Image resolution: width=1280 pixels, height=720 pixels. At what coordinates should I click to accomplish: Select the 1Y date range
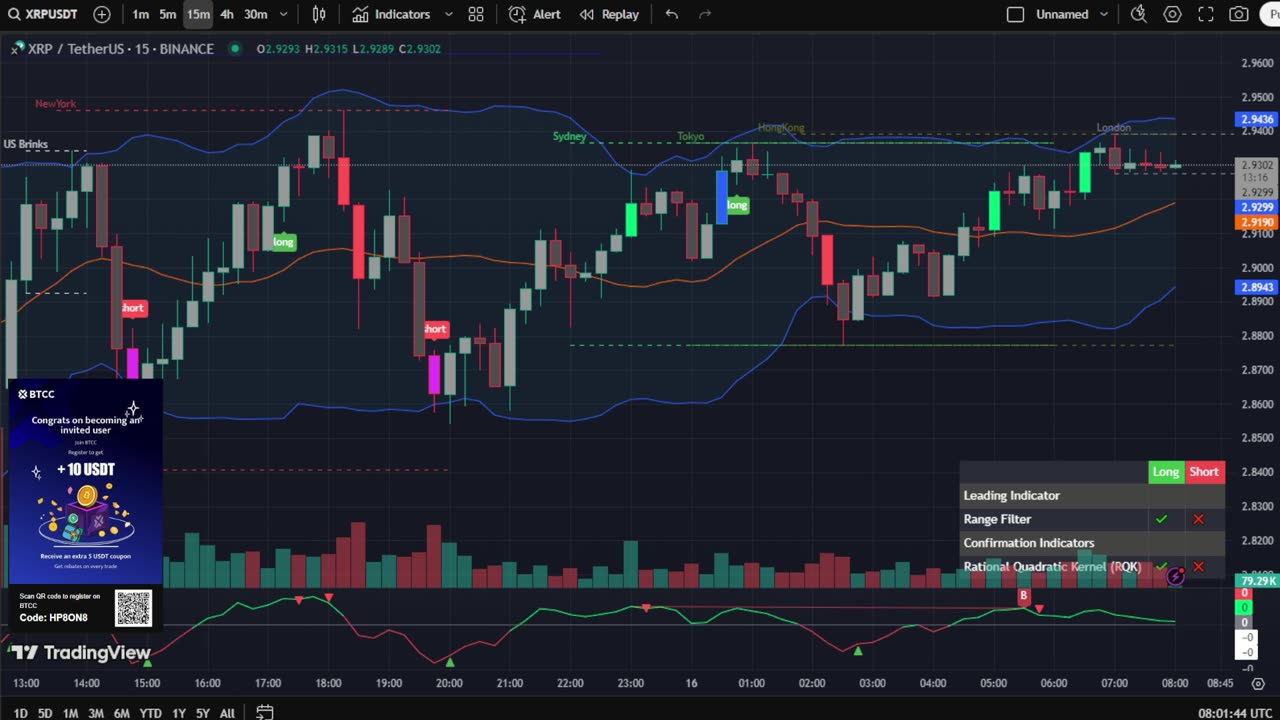point(178,713)
